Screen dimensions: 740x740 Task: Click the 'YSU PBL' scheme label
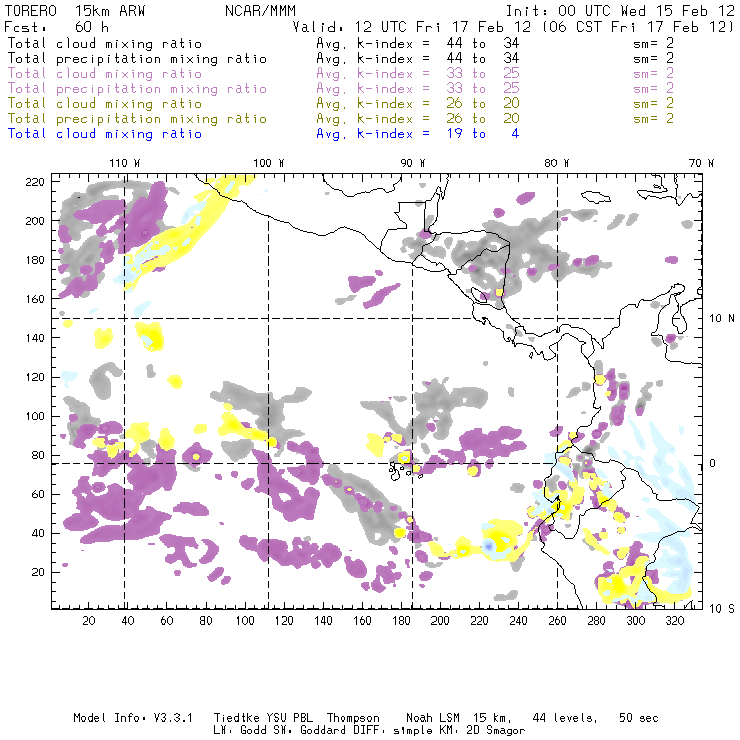[x=290, y=718]
